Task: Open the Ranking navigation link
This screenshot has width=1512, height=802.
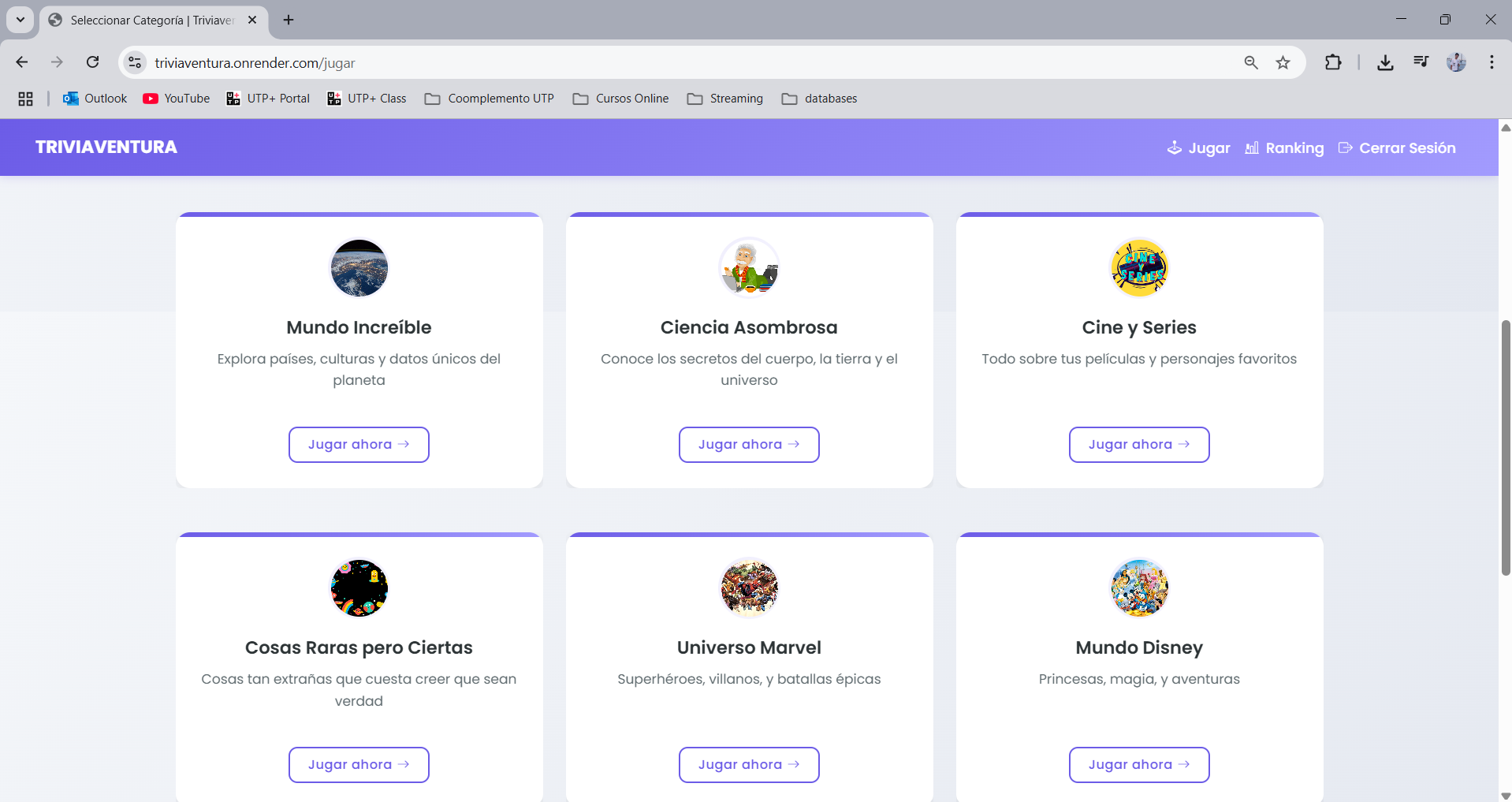Action: click(1284, 148)
